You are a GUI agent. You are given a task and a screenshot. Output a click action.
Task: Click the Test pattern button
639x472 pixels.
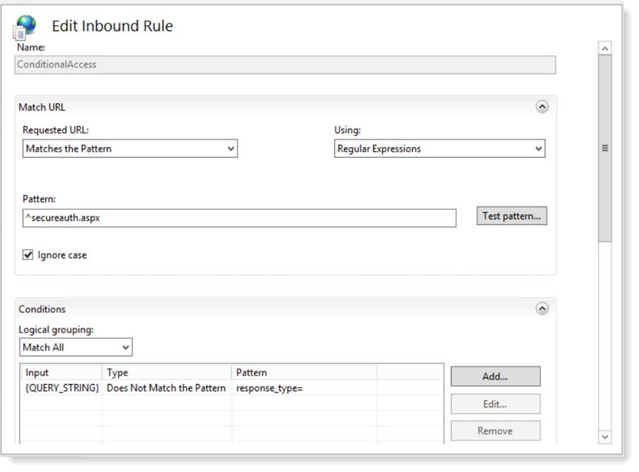[x=511, y=216]
